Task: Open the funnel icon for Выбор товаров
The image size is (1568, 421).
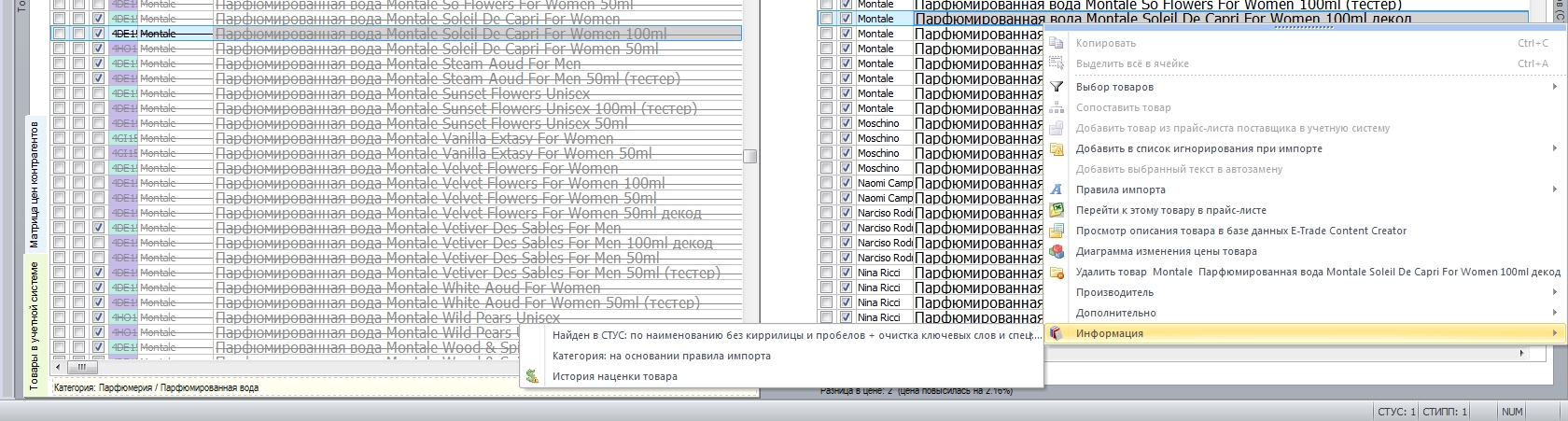Action: [1057, 87]
